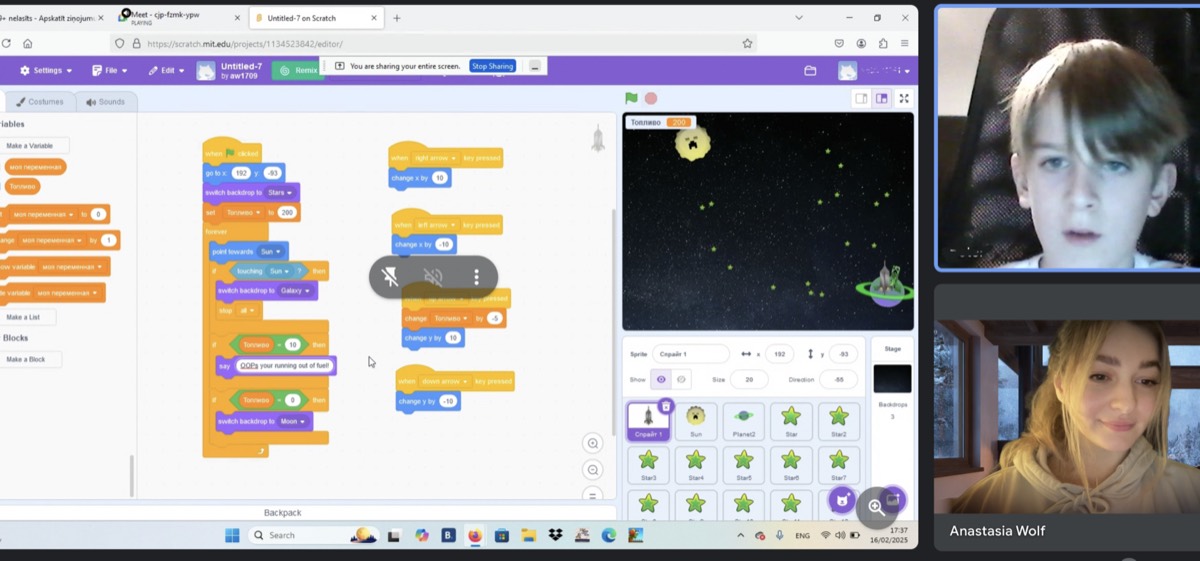Select the Star3 sprite

point(648,465)
